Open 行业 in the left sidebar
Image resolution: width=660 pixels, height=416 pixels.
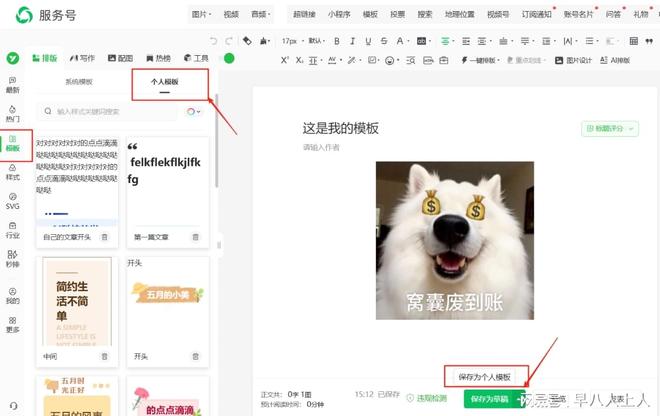point(13,230)
